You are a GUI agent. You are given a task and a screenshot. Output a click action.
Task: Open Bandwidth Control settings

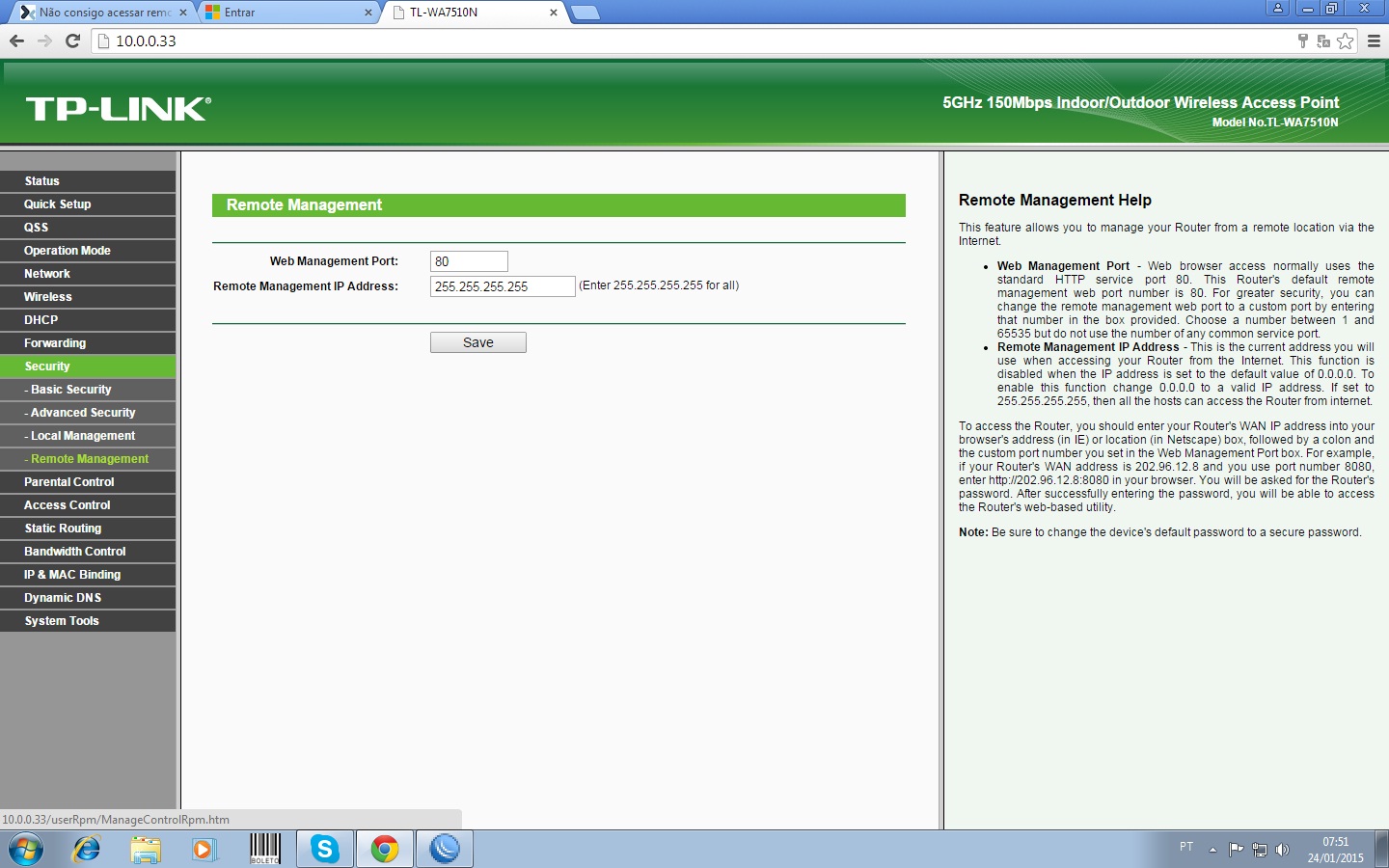(x=88, y=552)
